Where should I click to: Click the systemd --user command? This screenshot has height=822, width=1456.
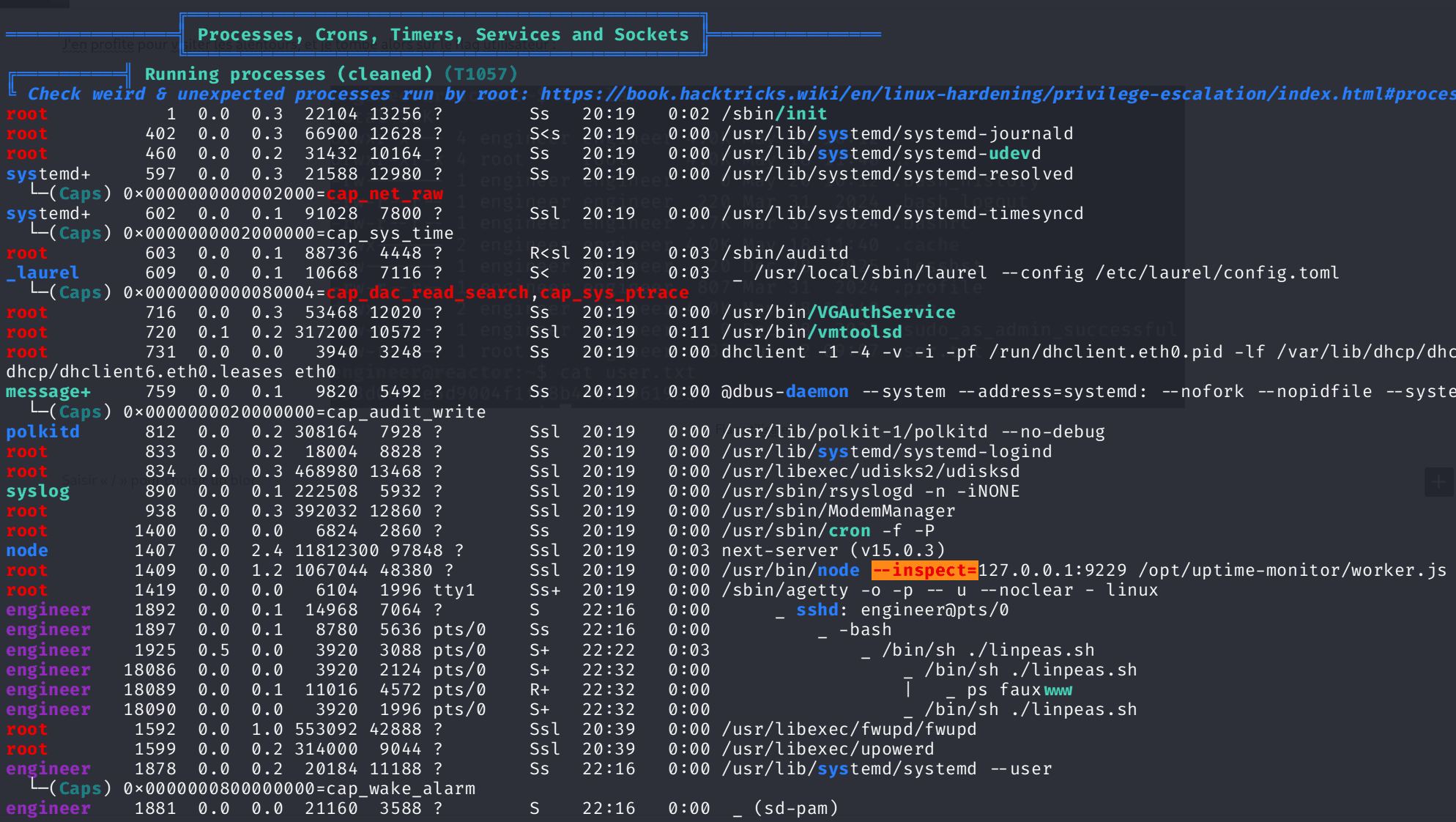click(886, 769)
